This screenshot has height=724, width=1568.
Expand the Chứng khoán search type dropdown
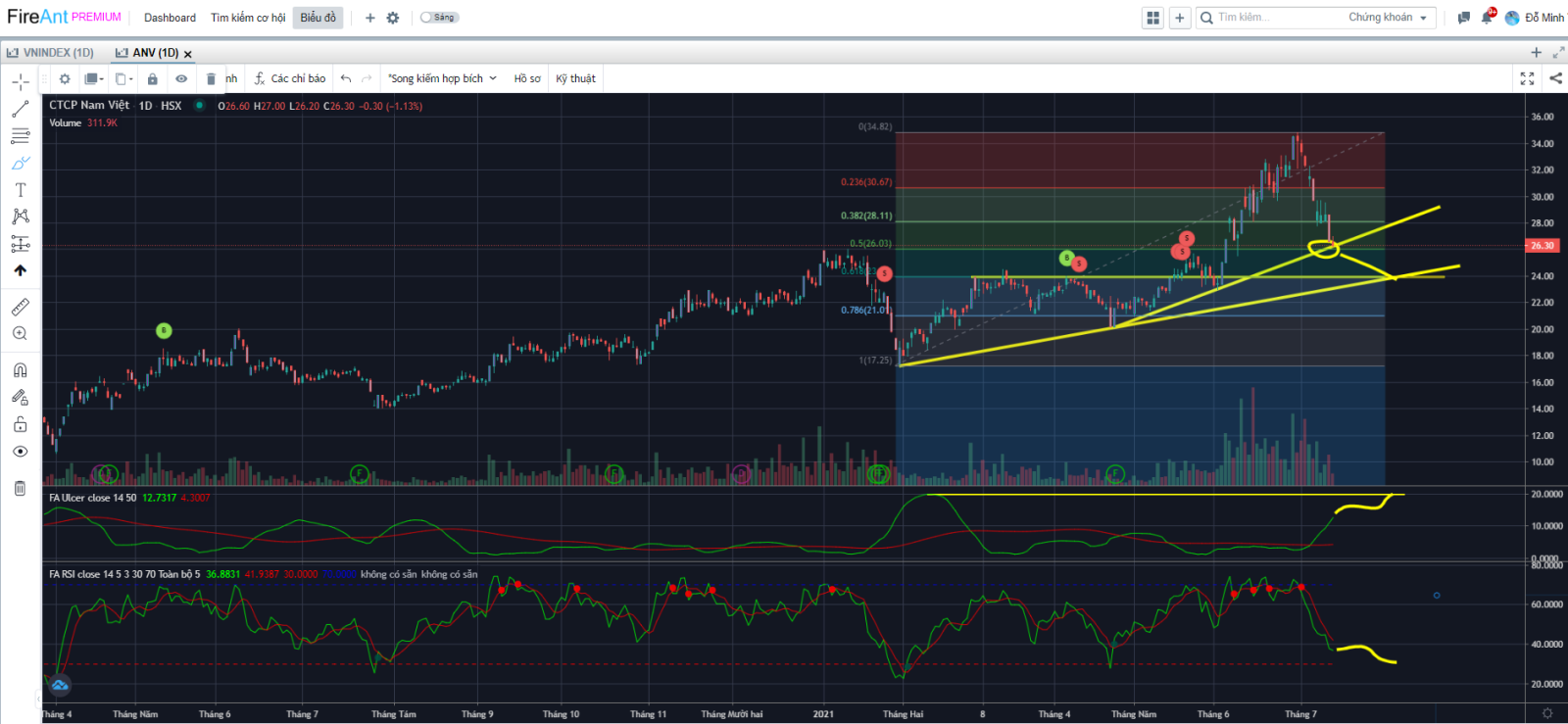pos(1388,18)
